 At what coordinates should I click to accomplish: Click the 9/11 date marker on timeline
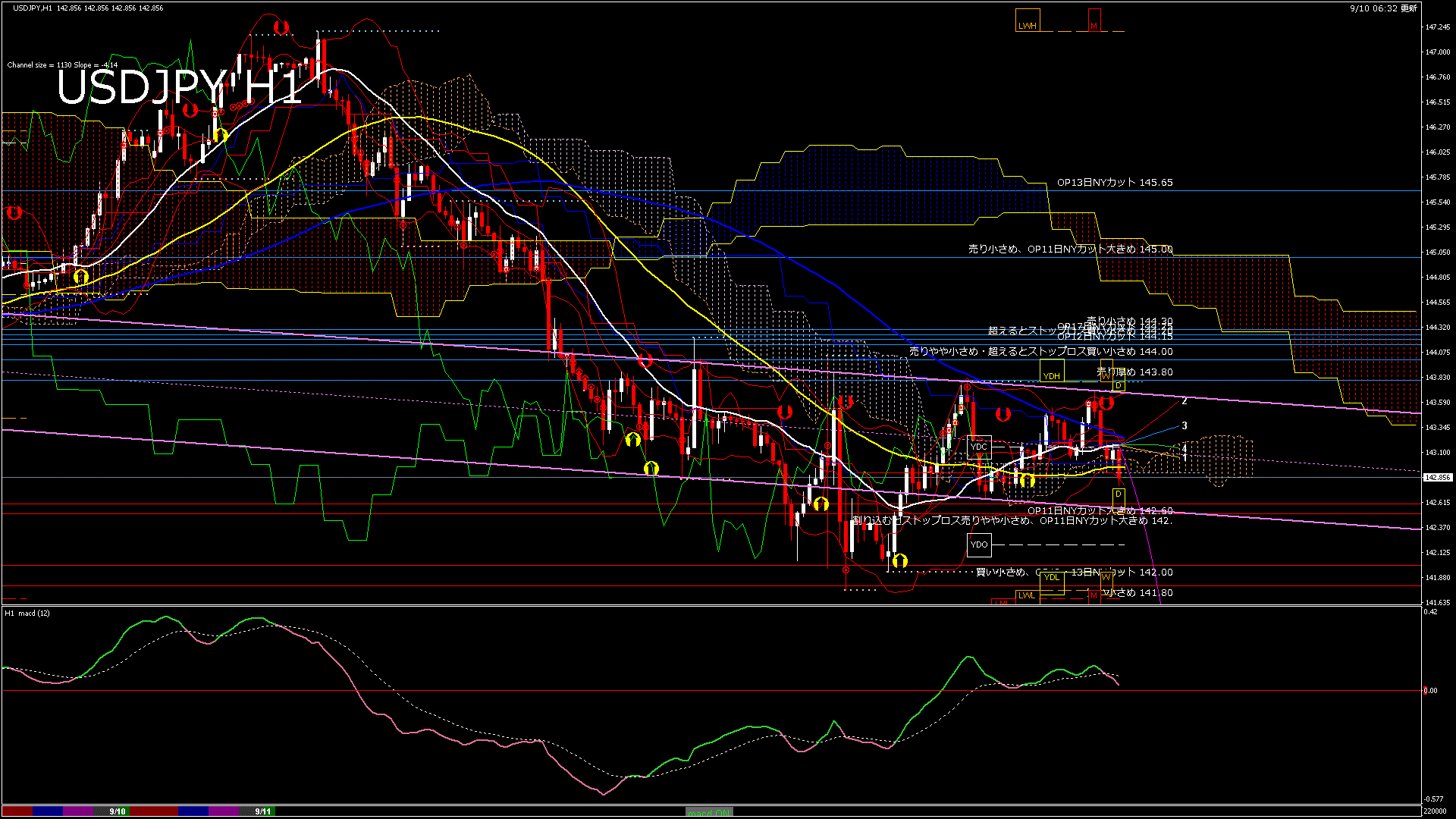tap(262, 811)
